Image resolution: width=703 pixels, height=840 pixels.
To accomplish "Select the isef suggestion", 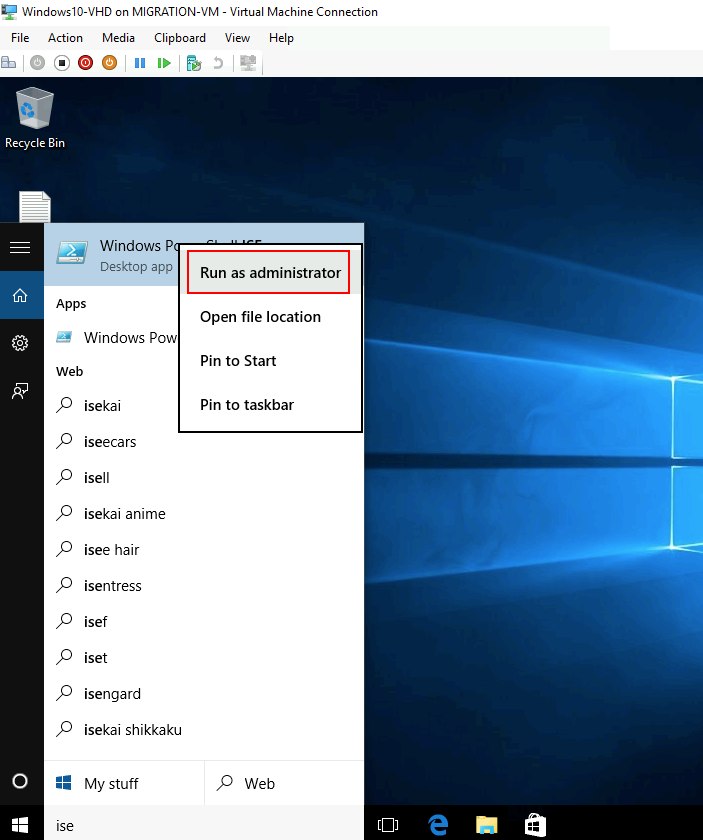I will pos(204,621).
